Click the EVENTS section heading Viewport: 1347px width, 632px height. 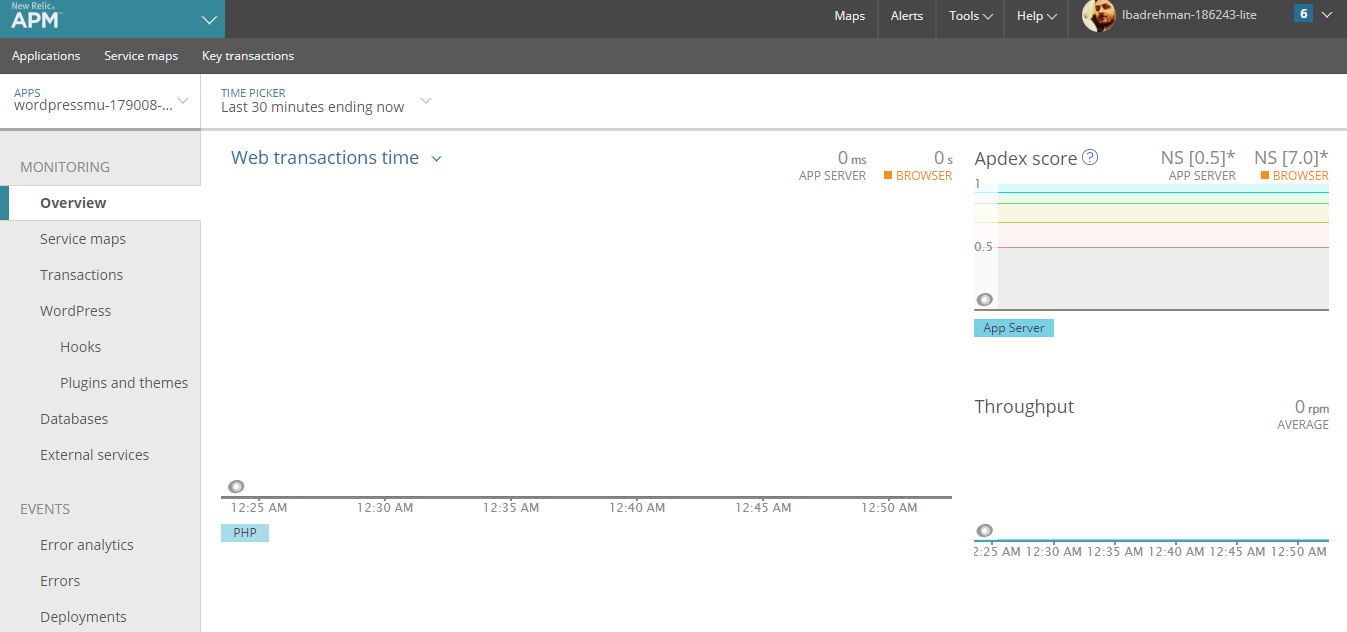pos(45,509)
